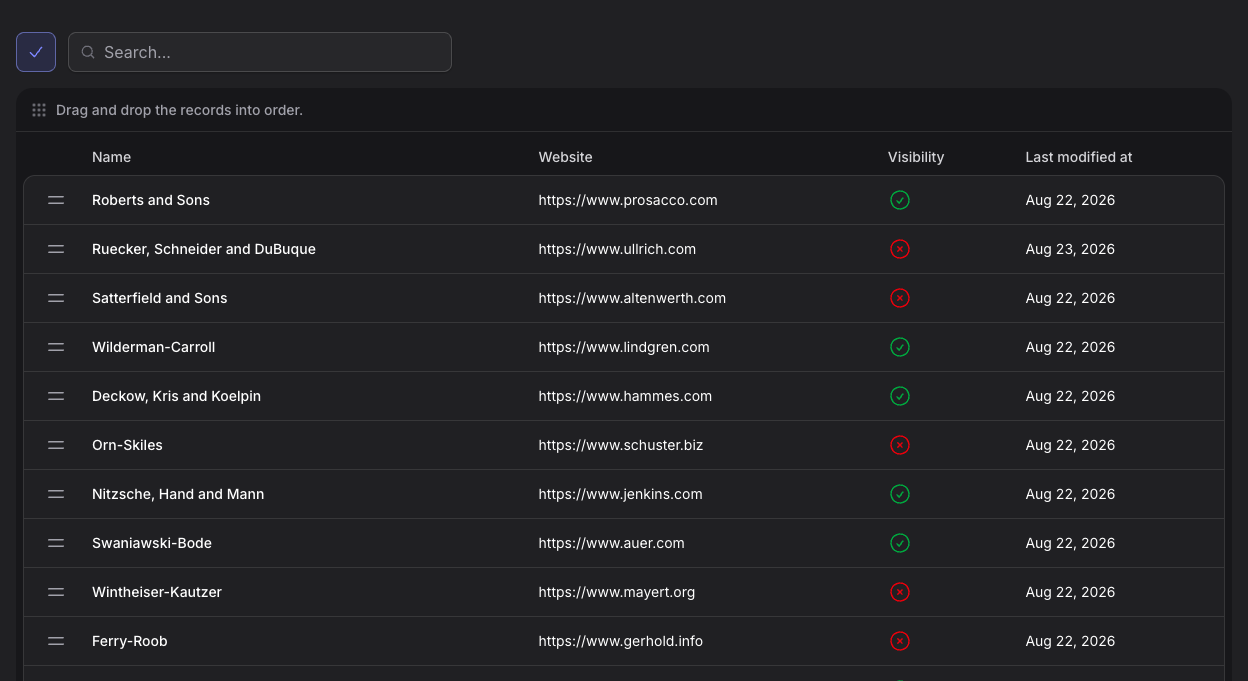The width and height of the screenshot is (1248, 681).
Task: Click red visibility cross for Orn-Skiles
Action: (x=900, y=445)
